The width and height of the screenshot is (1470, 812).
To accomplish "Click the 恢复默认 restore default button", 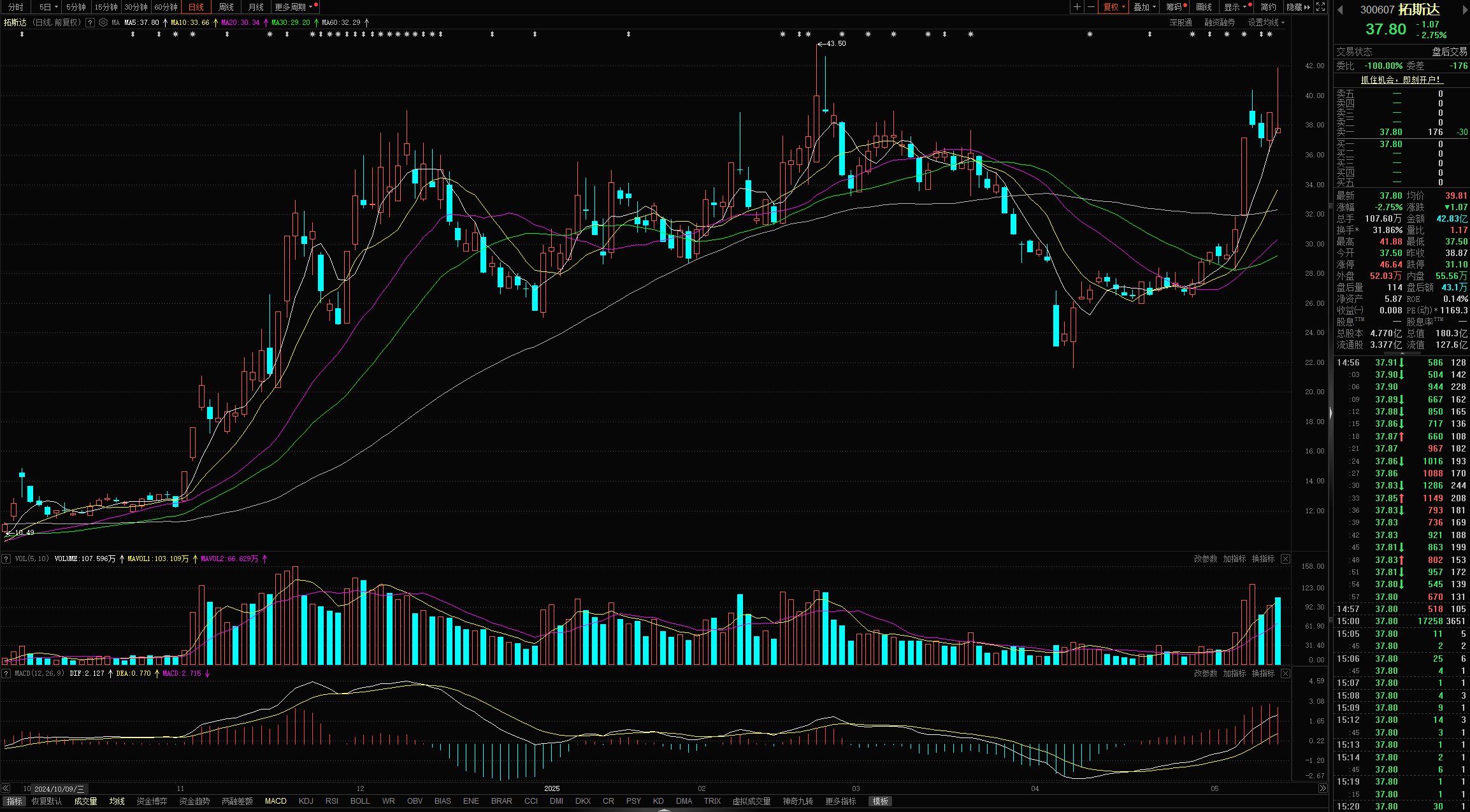I will click(47, 801).
